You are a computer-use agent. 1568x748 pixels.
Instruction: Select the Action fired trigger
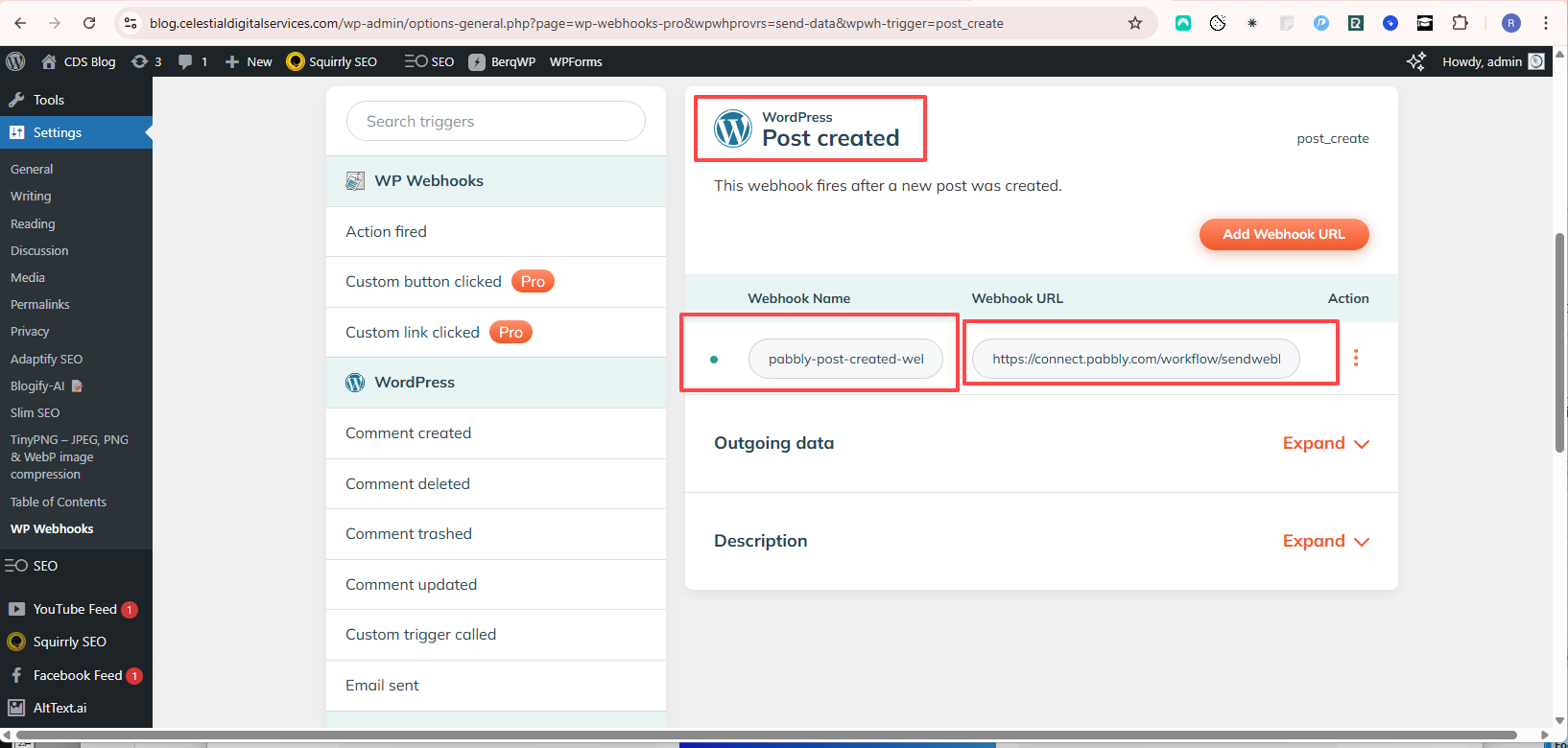click(x=496, y=231)
